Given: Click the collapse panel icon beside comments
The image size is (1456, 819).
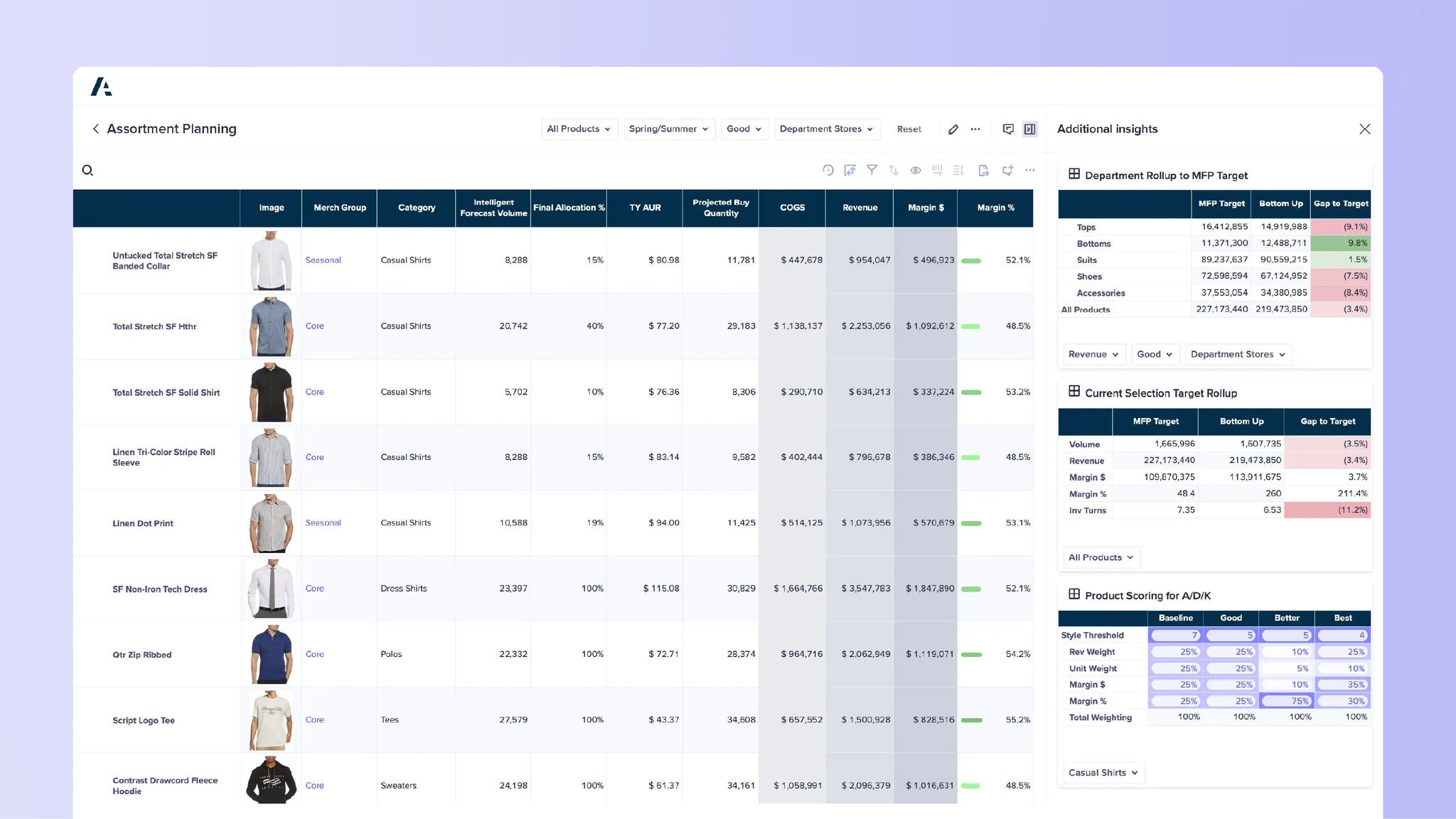Looking at the screenshot, I should (1029, 129).
